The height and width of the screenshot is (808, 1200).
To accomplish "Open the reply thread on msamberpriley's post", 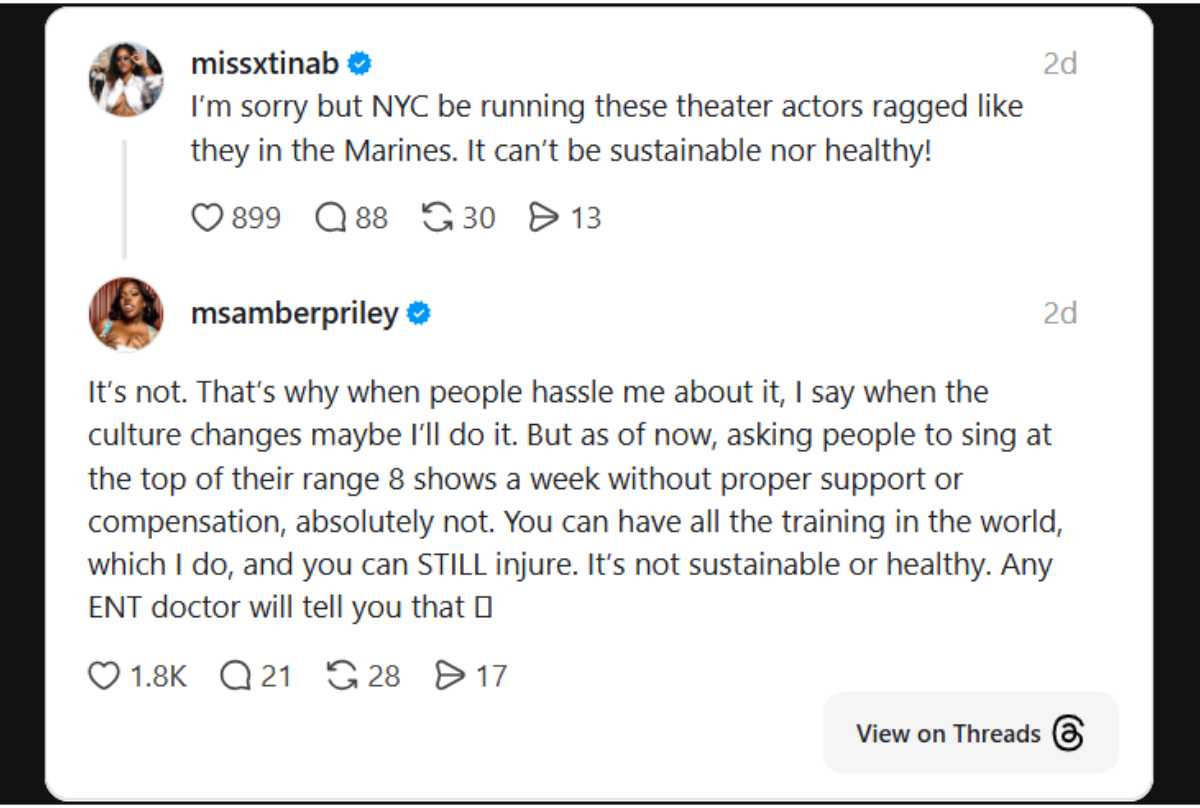I will click(236, 675).
